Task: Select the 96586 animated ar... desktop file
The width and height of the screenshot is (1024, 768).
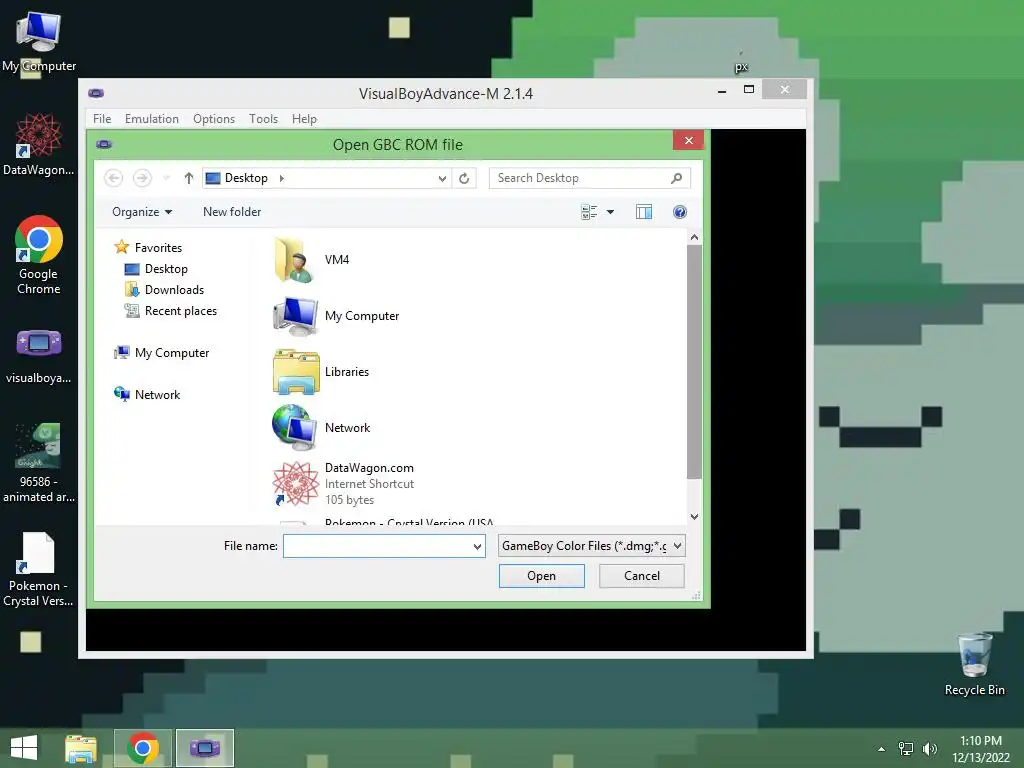Action: pos(39,462)
